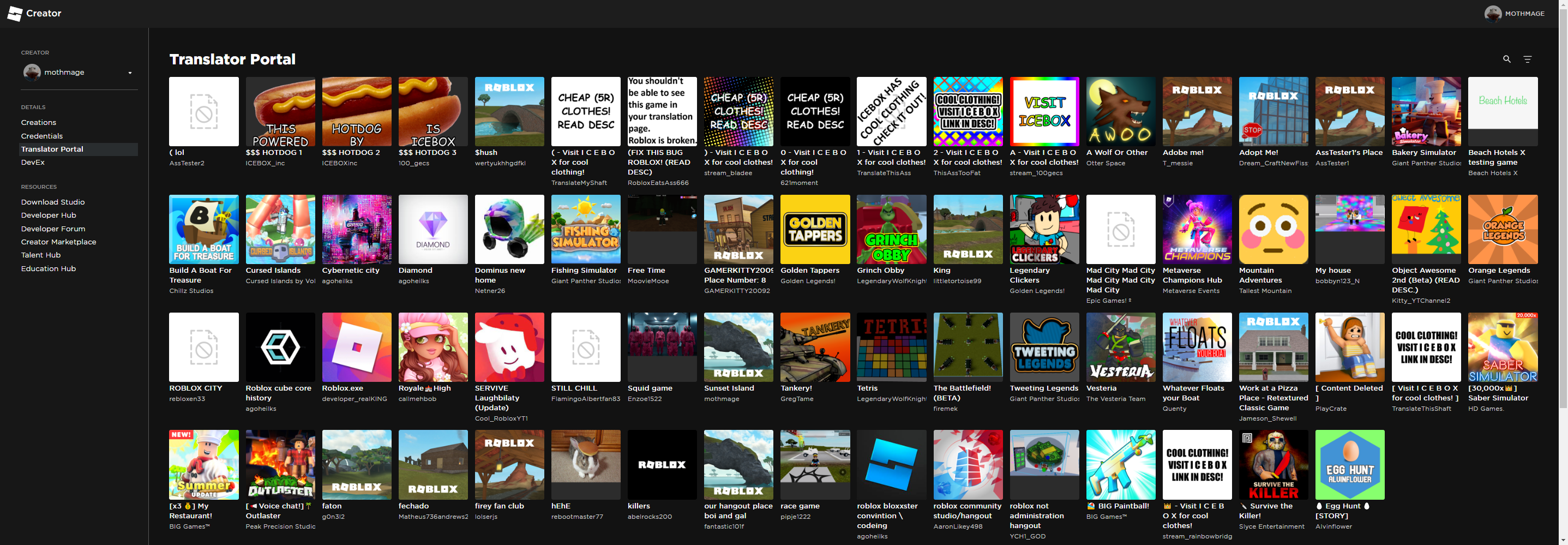Open the Outlaster game thumbnail
This screenshot has width=1568, height=545.
coord(281,465)
